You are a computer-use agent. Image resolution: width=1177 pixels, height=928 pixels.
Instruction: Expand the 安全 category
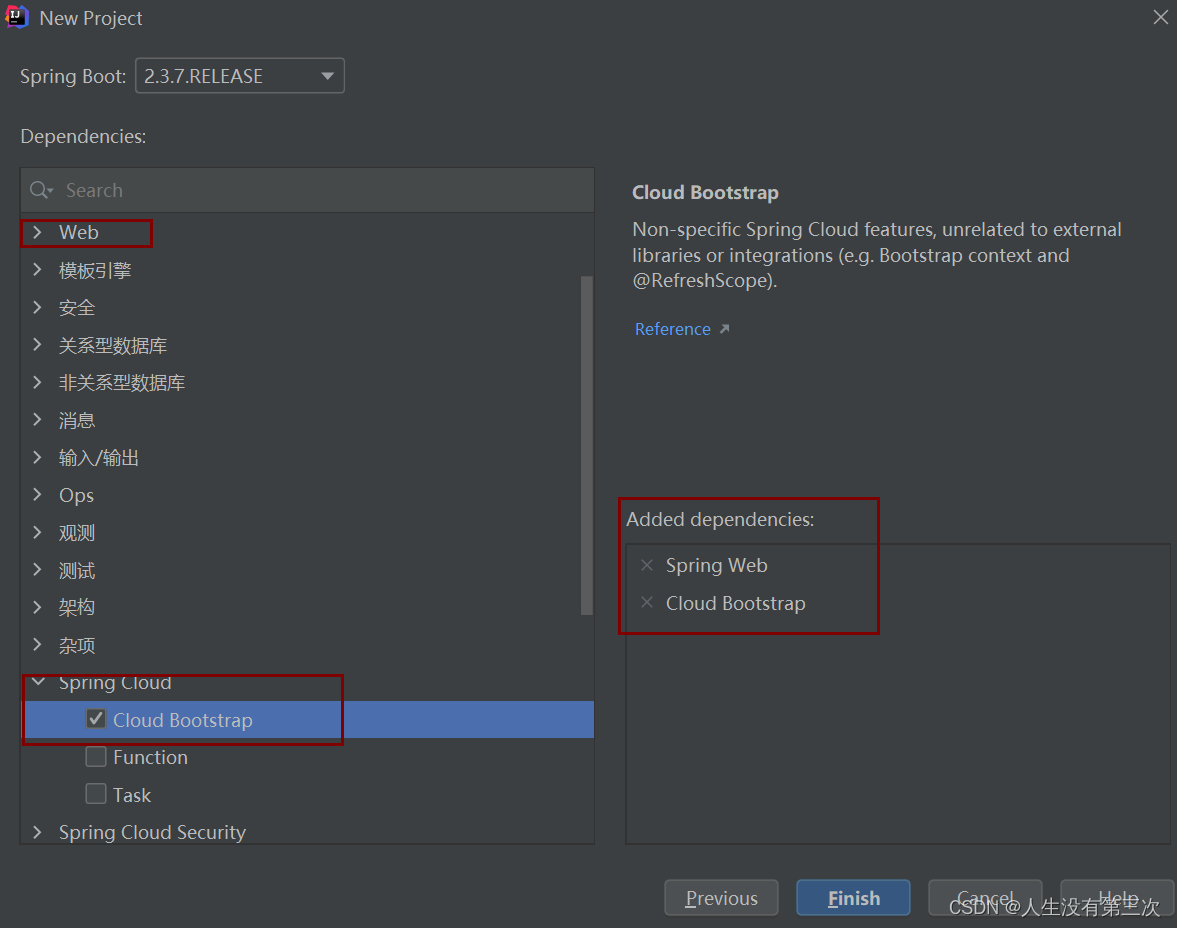point(37,307)
